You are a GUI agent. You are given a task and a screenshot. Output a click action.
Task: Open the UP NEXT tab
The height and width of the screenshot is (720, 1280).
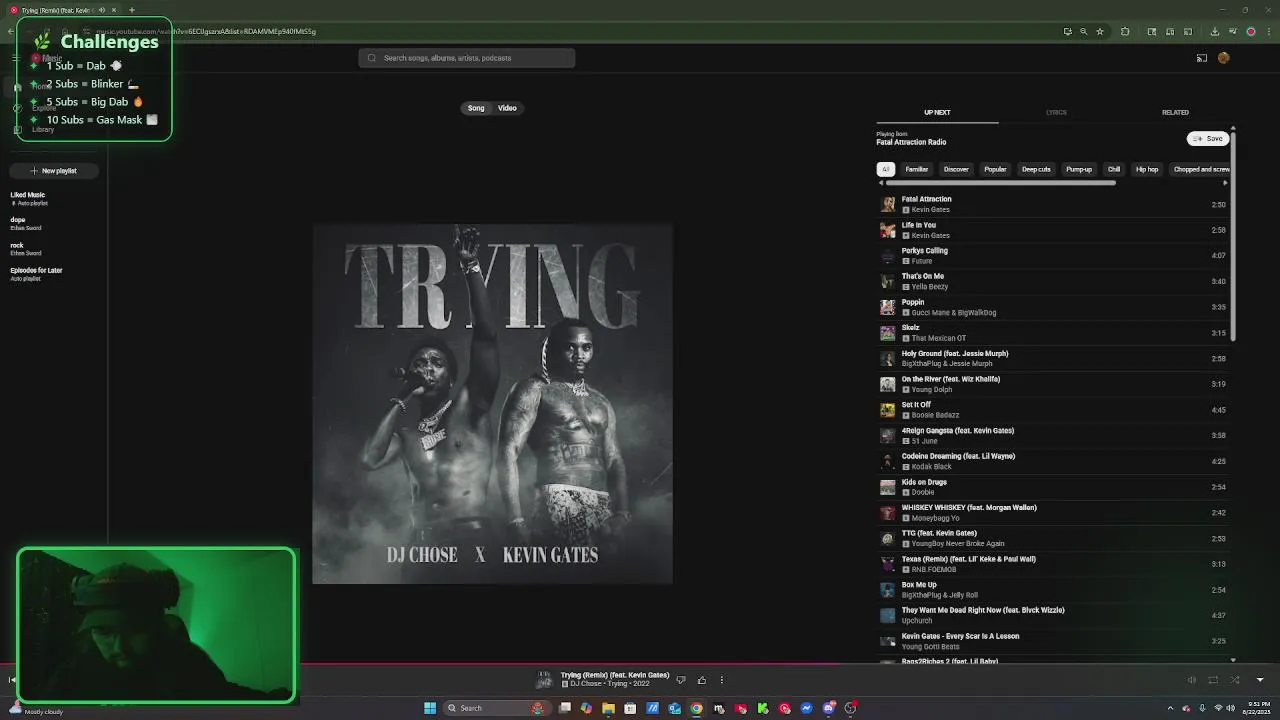pyautogui.click(x=937, y=112)
